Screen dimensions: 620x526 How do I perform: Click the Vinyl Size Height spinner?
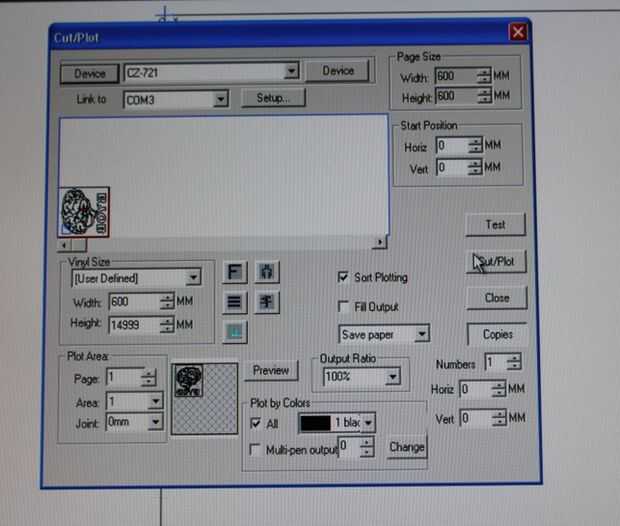[167, 325]
